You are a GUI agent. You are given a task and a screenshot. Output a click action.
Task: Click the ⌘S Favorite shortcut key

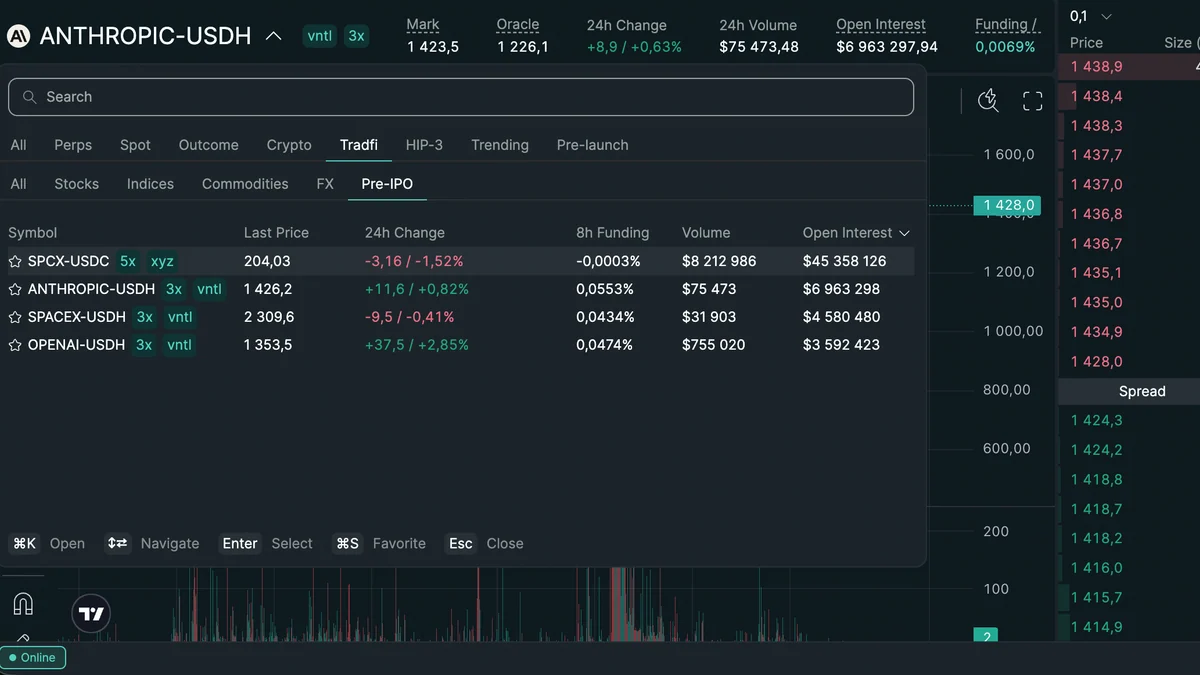coord(347,543)
